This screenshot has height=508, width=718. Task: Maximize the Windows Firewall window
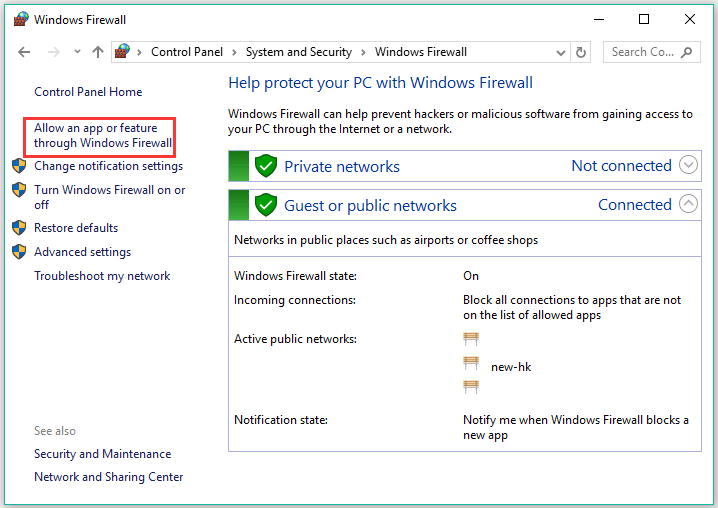tap(644, 19)
